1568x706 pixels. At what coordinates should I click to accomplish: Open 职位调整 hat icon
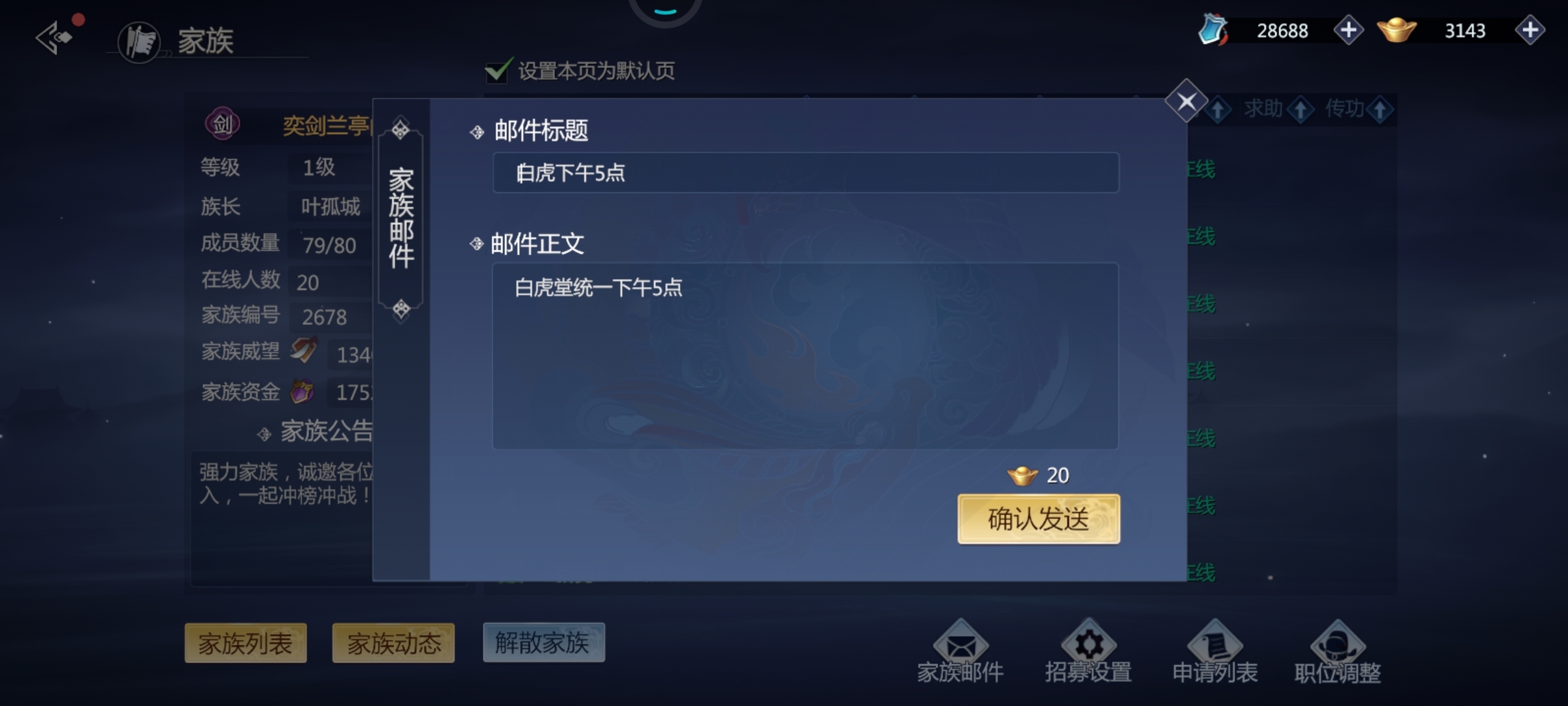click(x=1337, y=644)
